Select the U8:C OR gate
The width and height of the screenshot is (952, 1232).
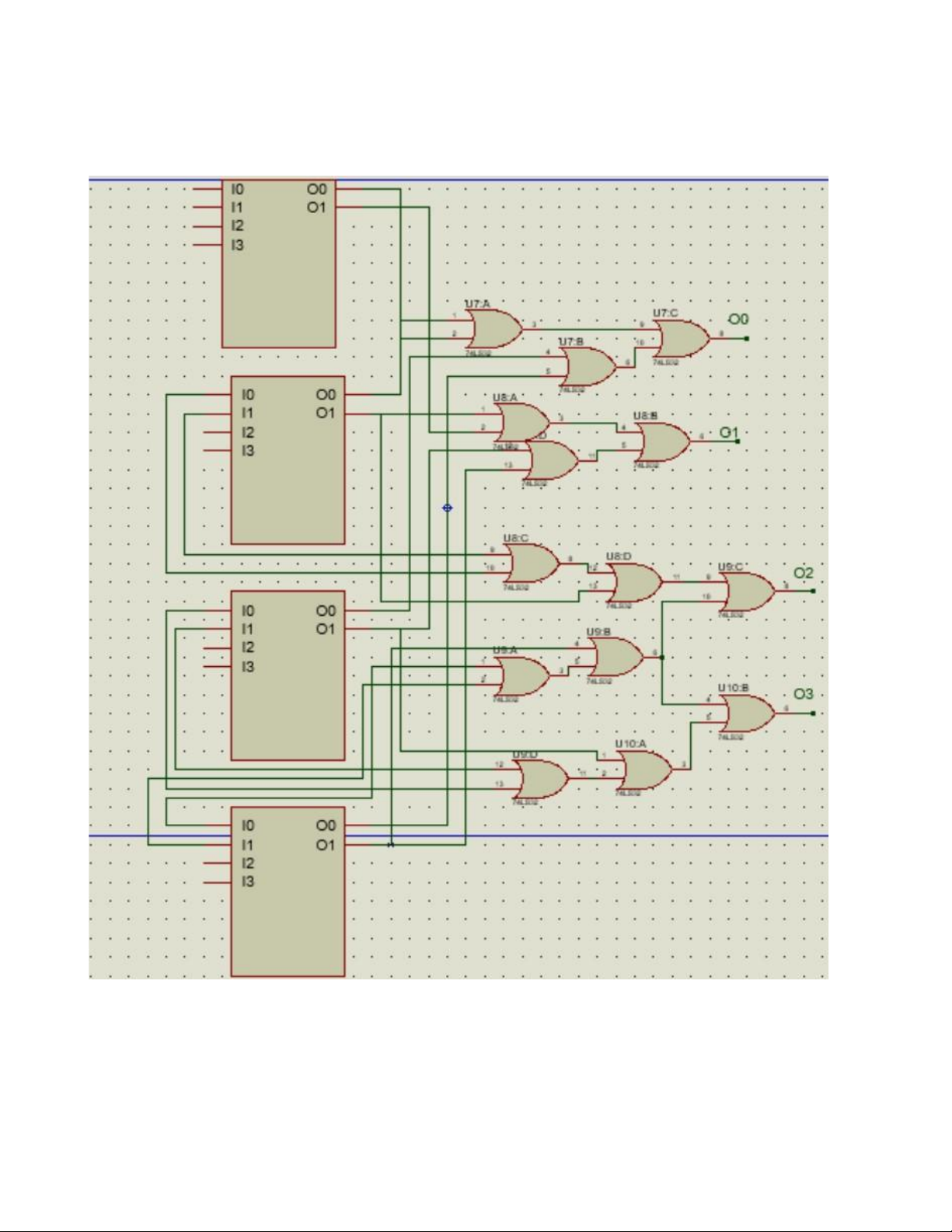coord(532,564)
